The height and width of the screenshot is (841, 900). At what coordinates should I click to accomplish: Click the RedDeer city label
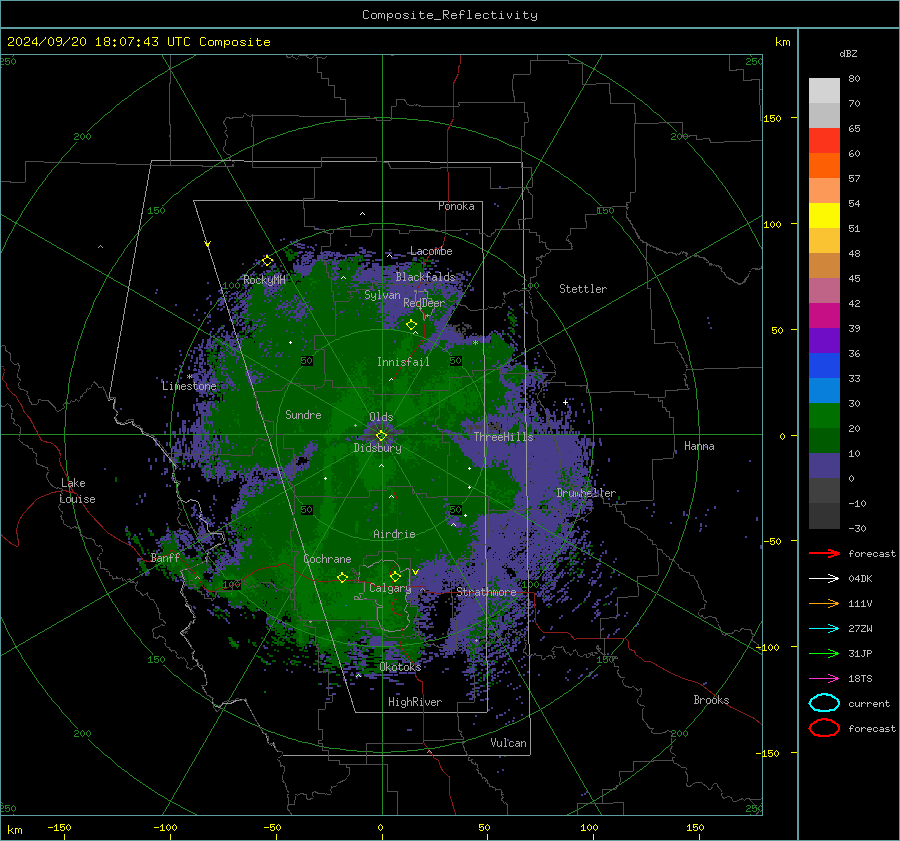(x=424, y=303)
